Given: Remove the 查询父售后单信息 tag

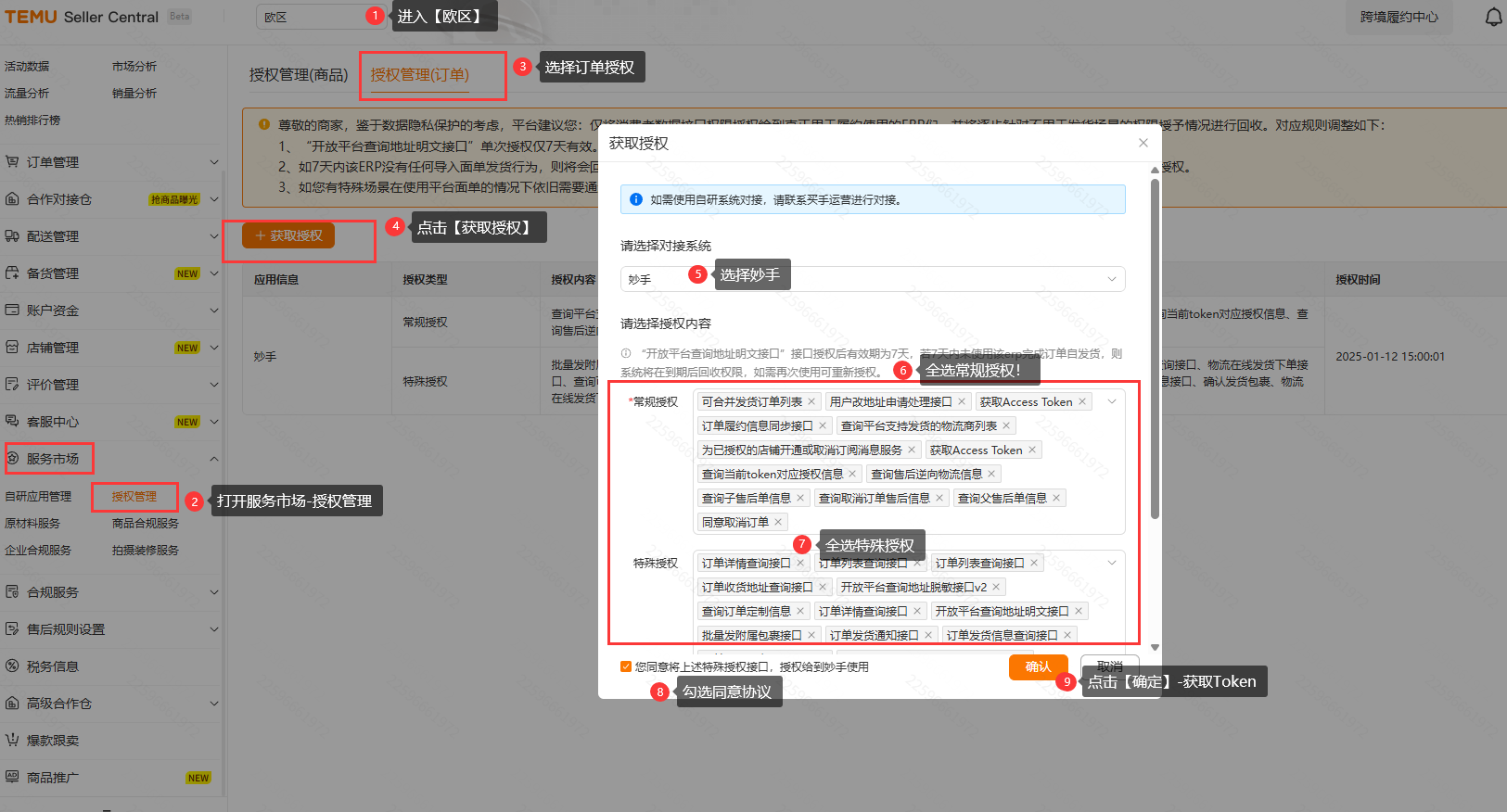Looking at the screenshot, I should coord(1056,498).
